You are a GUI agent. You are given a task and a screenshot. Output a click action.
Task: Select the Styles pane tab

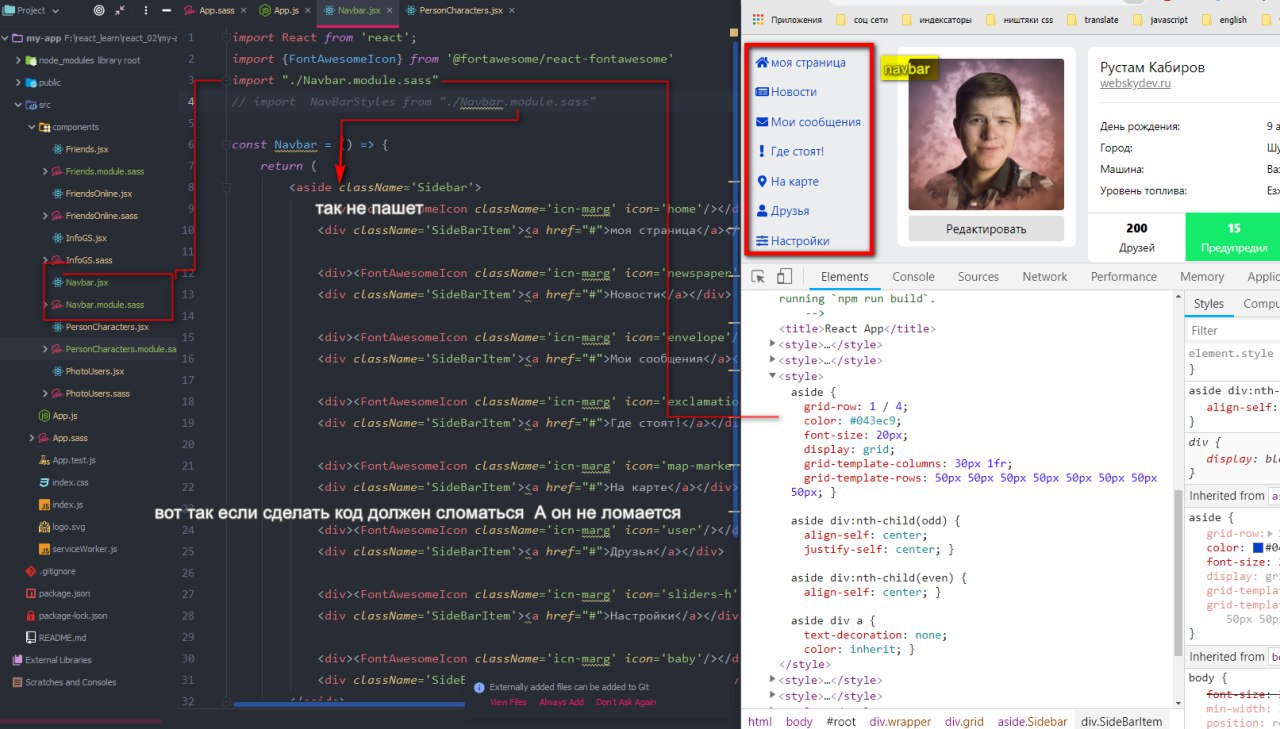click(x=1208, y=304)
